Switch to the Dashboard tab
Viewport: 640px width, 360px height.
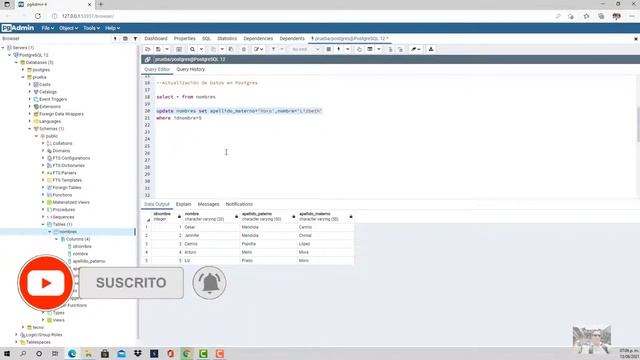(x=156, y=38)
